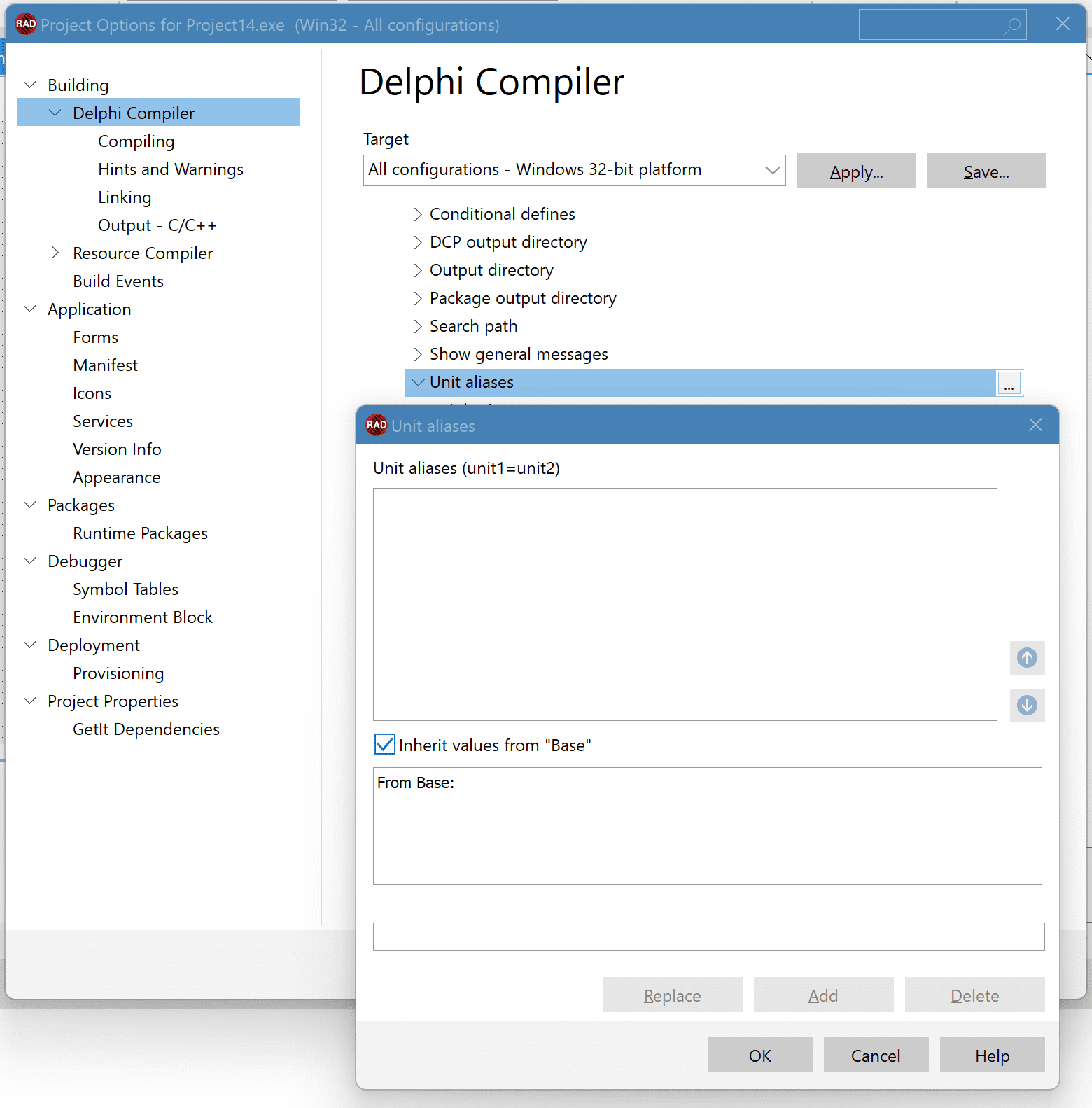The image size is (1092, 1108).
Task: Click the search magnifier icon in title bar
Action: tap(1012, 26)
